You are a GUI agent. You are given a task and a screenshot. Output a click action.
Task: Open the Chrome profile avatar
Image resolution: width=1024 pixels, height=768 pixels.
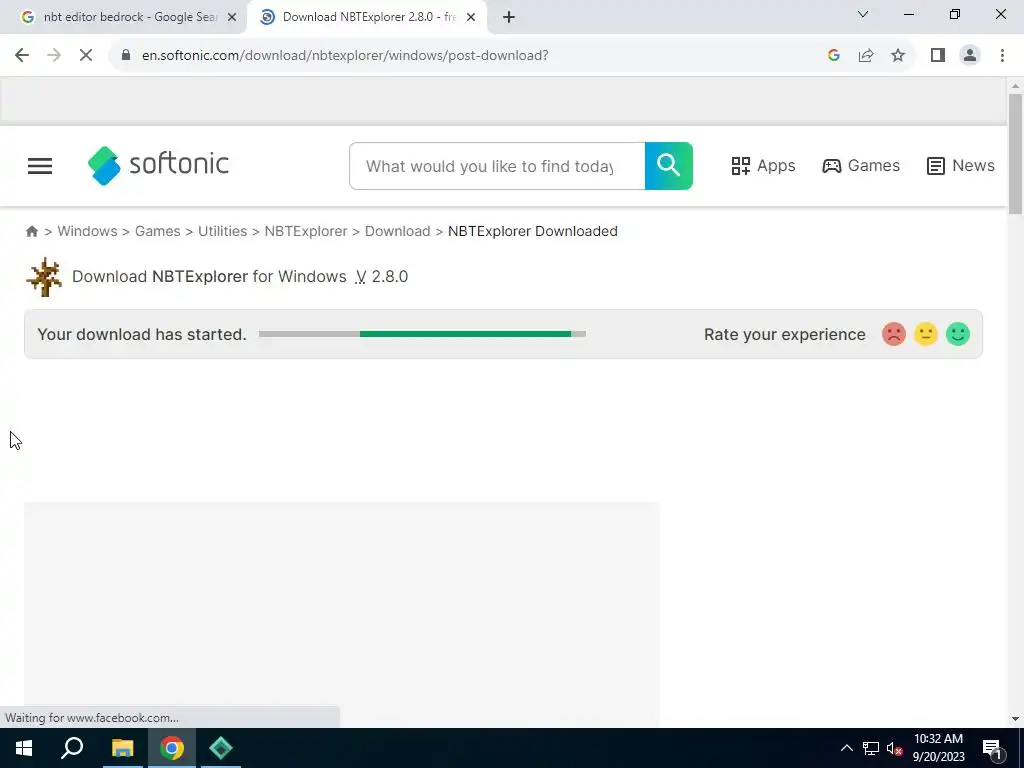pos(970,56)
